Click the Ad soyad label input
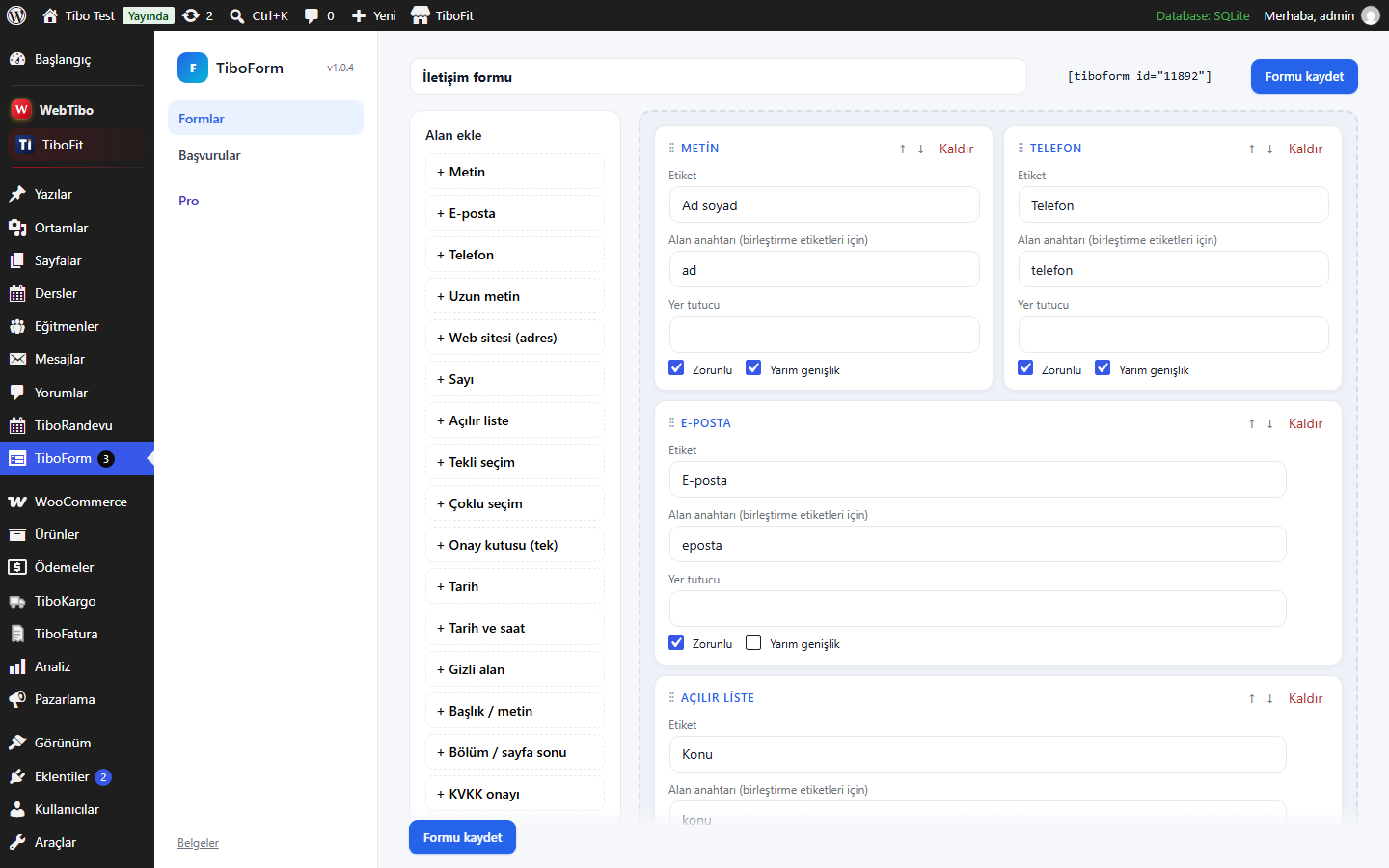 pyautogui.click(x=824, y=205)
